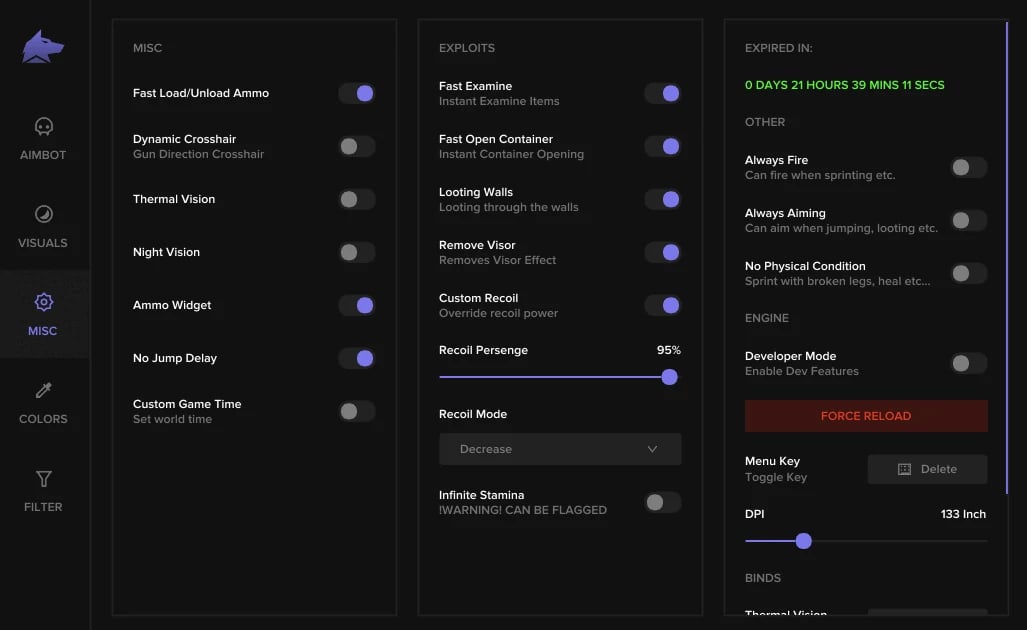Click the Recoil Mode chevron arrow
Viewport: 1027px width, 630px height.
[652, 449]
